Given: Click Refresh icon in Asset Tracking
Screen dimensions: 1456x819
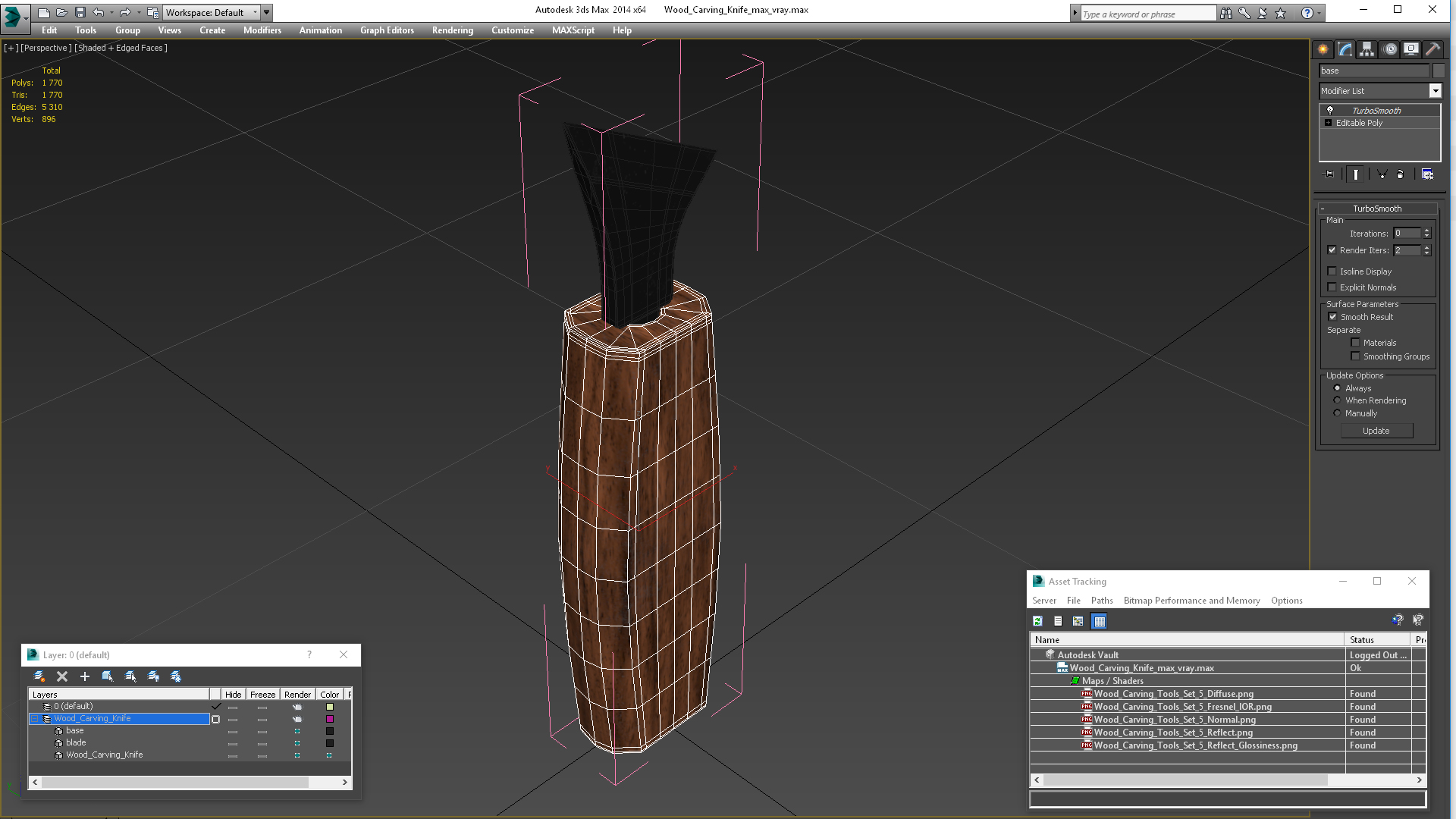Looking at the screenshot, I should [1037, 621].
